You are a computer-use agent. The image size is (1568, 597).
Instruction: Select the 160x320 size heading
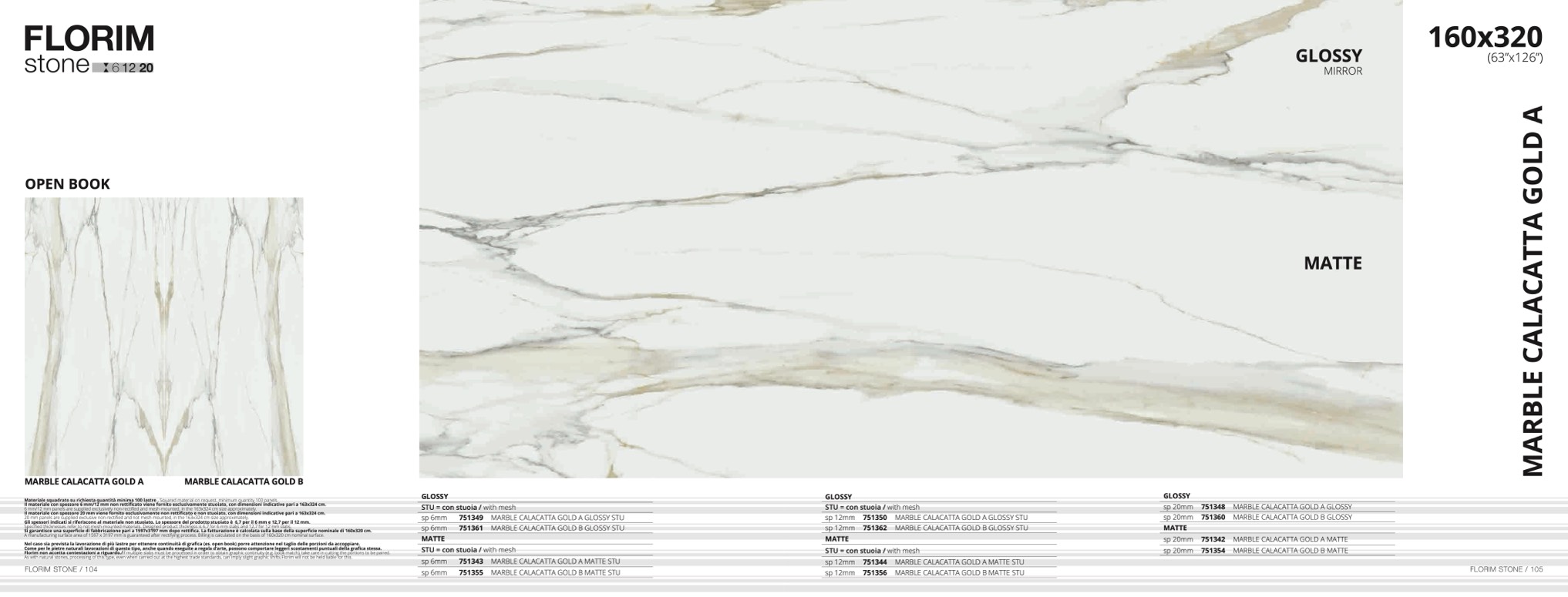coord(1485,37)
